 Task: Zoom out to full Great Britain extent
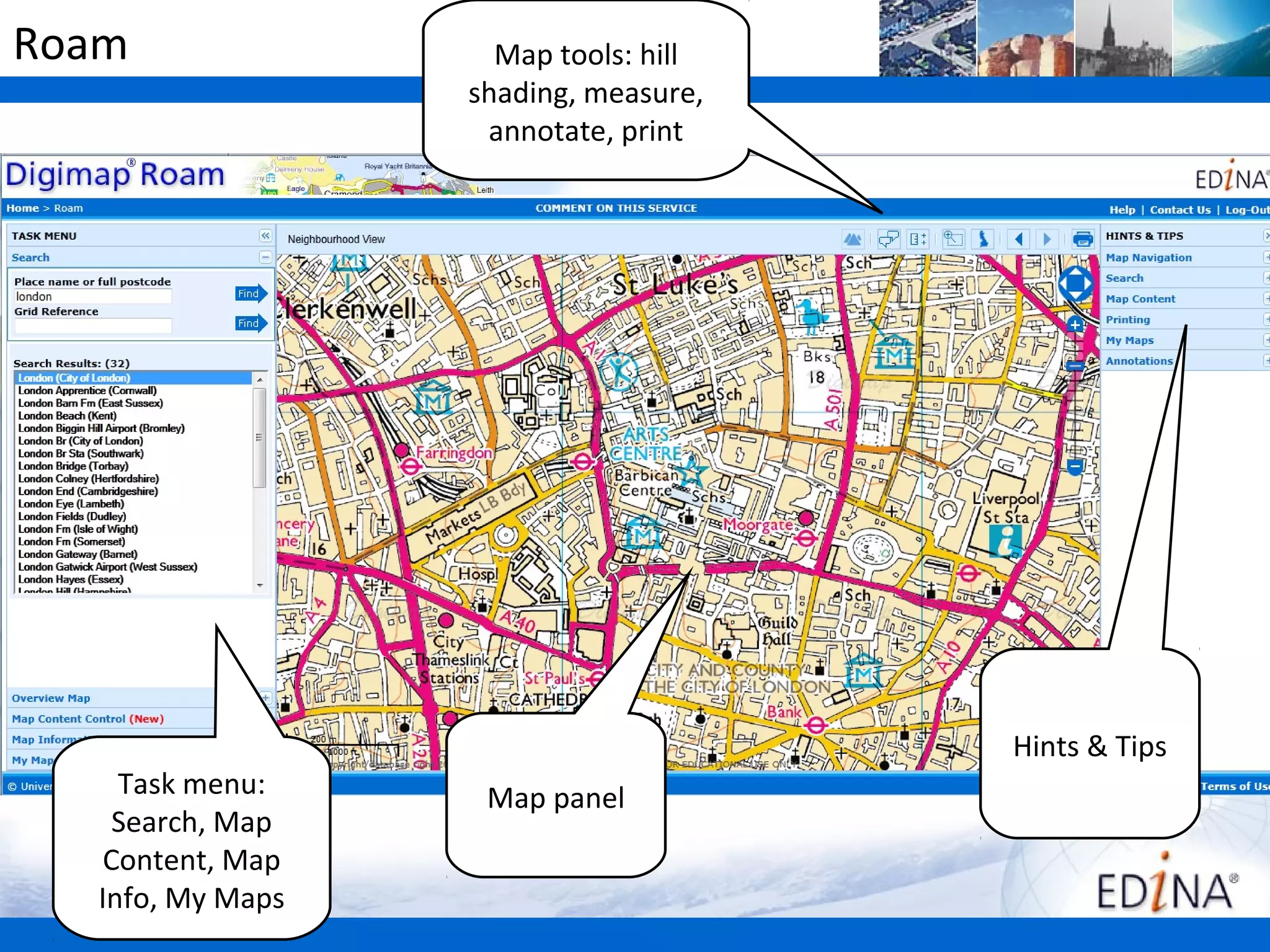tap(984, 239)
